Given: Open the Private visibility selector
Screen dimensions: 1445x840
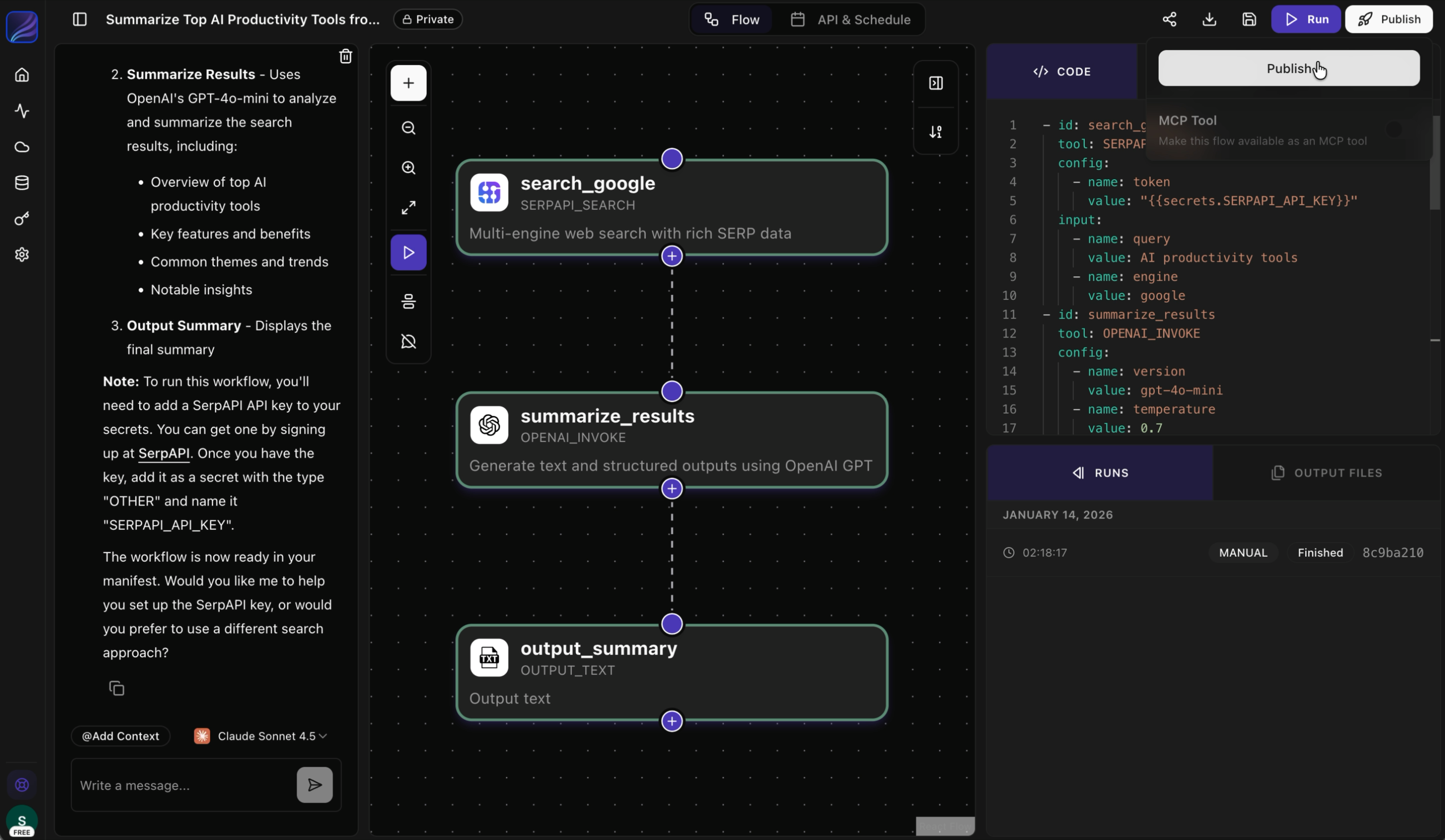Looking at the screenshot, I should (428, 19).
